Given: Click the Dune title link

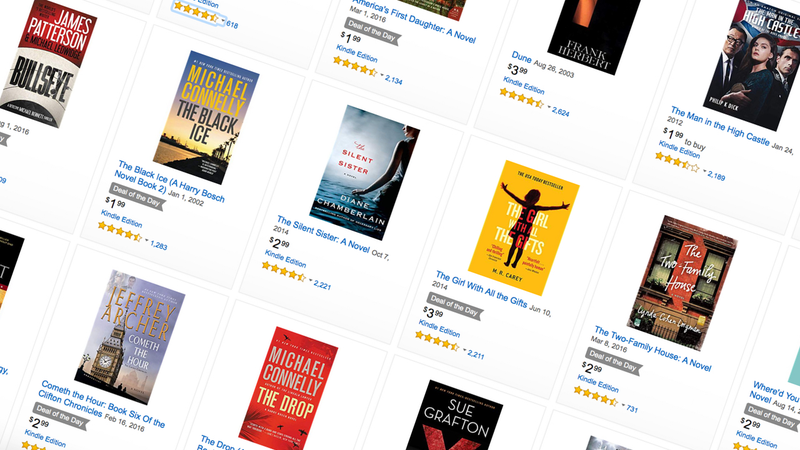Looking at the screenshot, I should click(521, 57).
